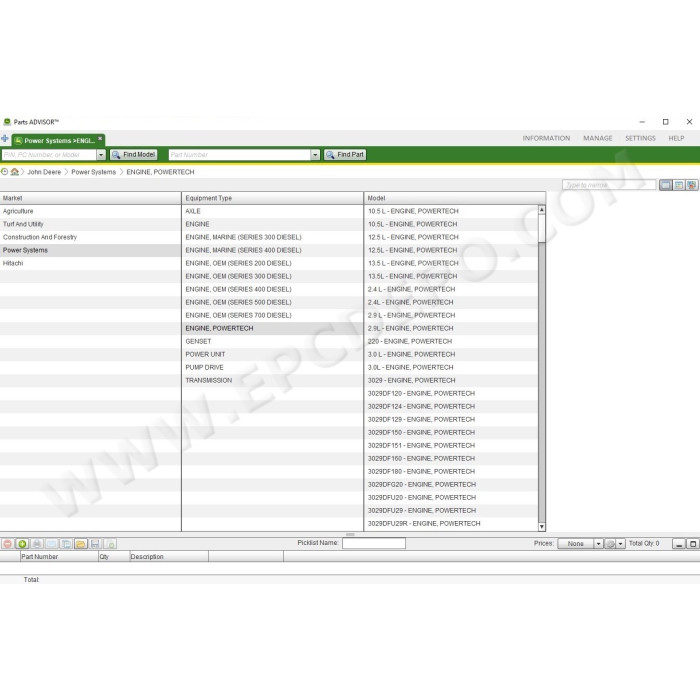This screenshot has height=700, width=700.
Task: Open the HELP menu
Action: click(x=676, y=138)
